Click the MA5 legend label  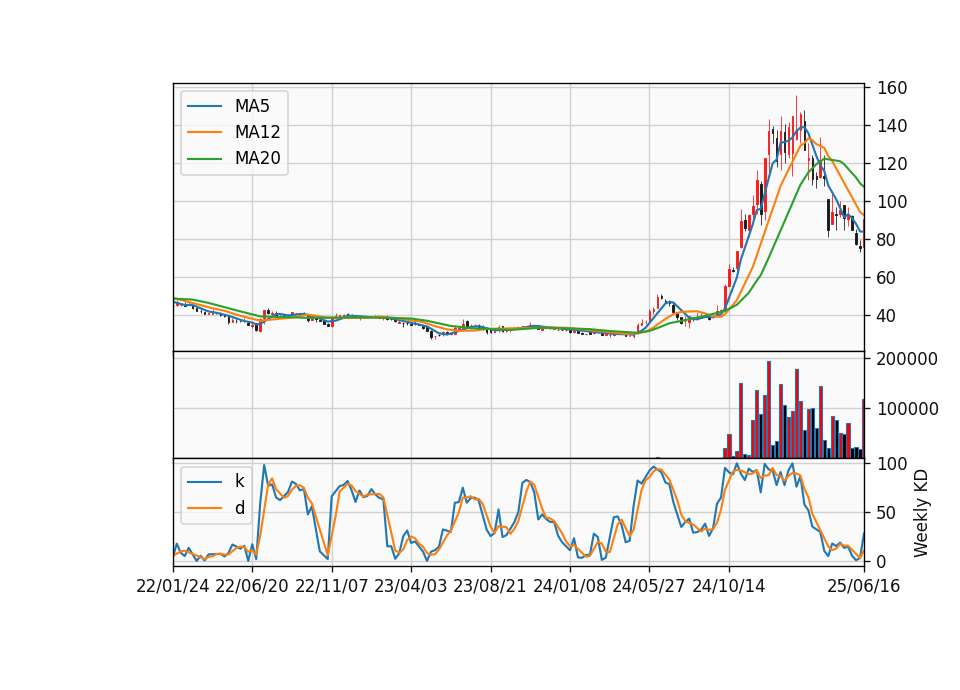252,106
